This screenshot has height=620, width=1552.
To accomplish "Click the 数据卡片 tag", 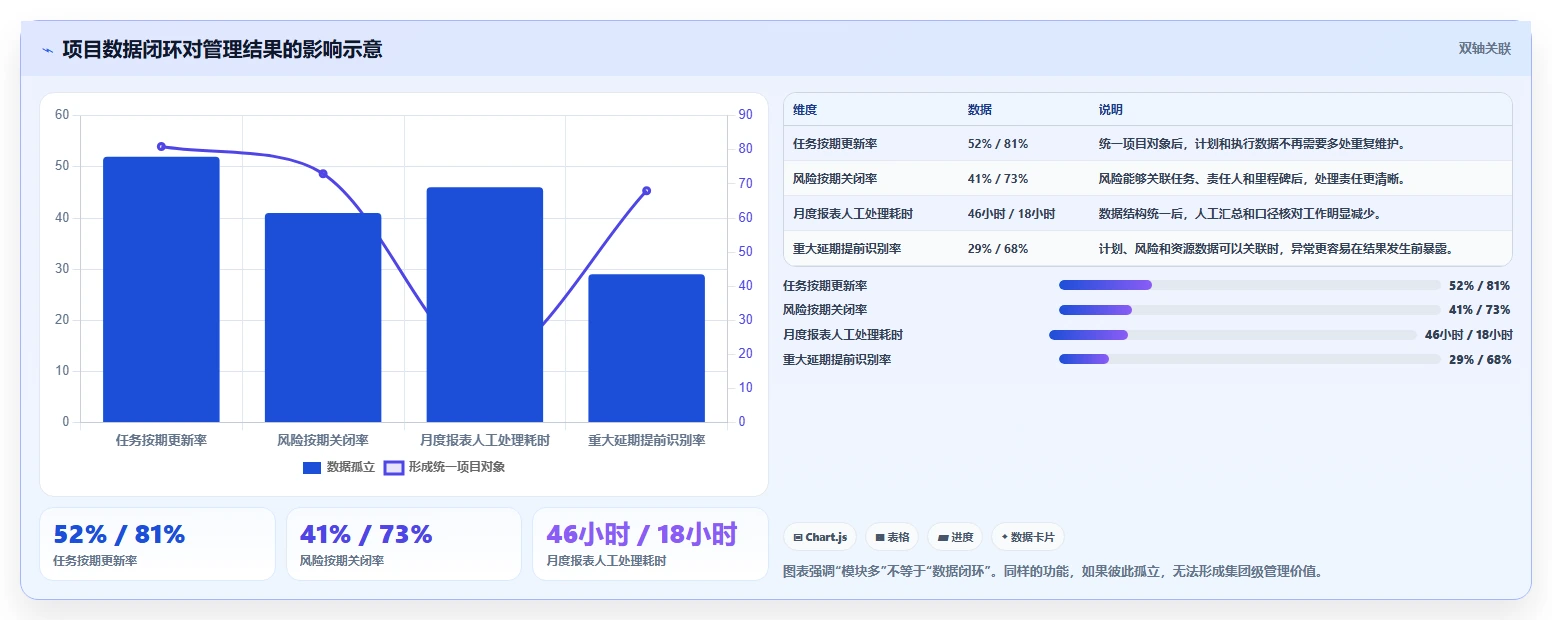I will tap(1027, 537).
